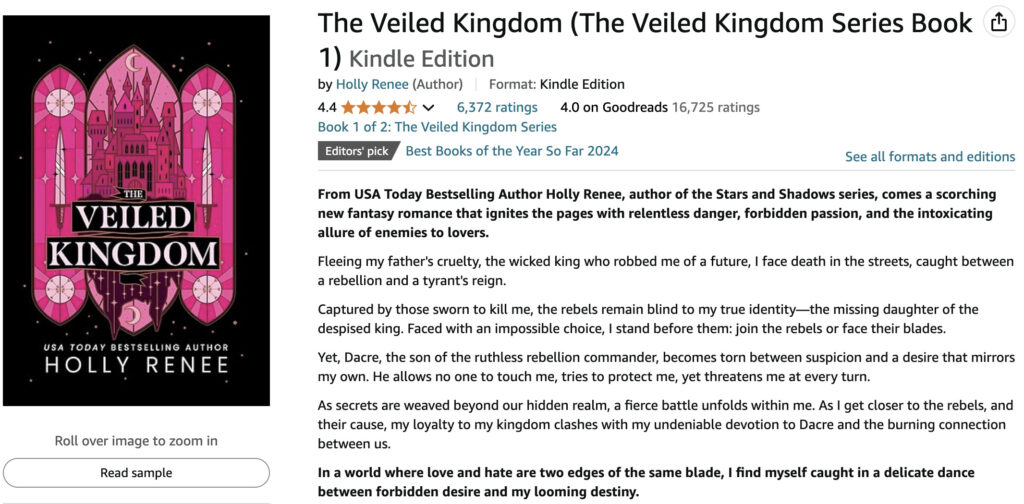Click the Veiled Kingdom book title heading
This screenshot has height=504, width=1024.
[644, 24]
